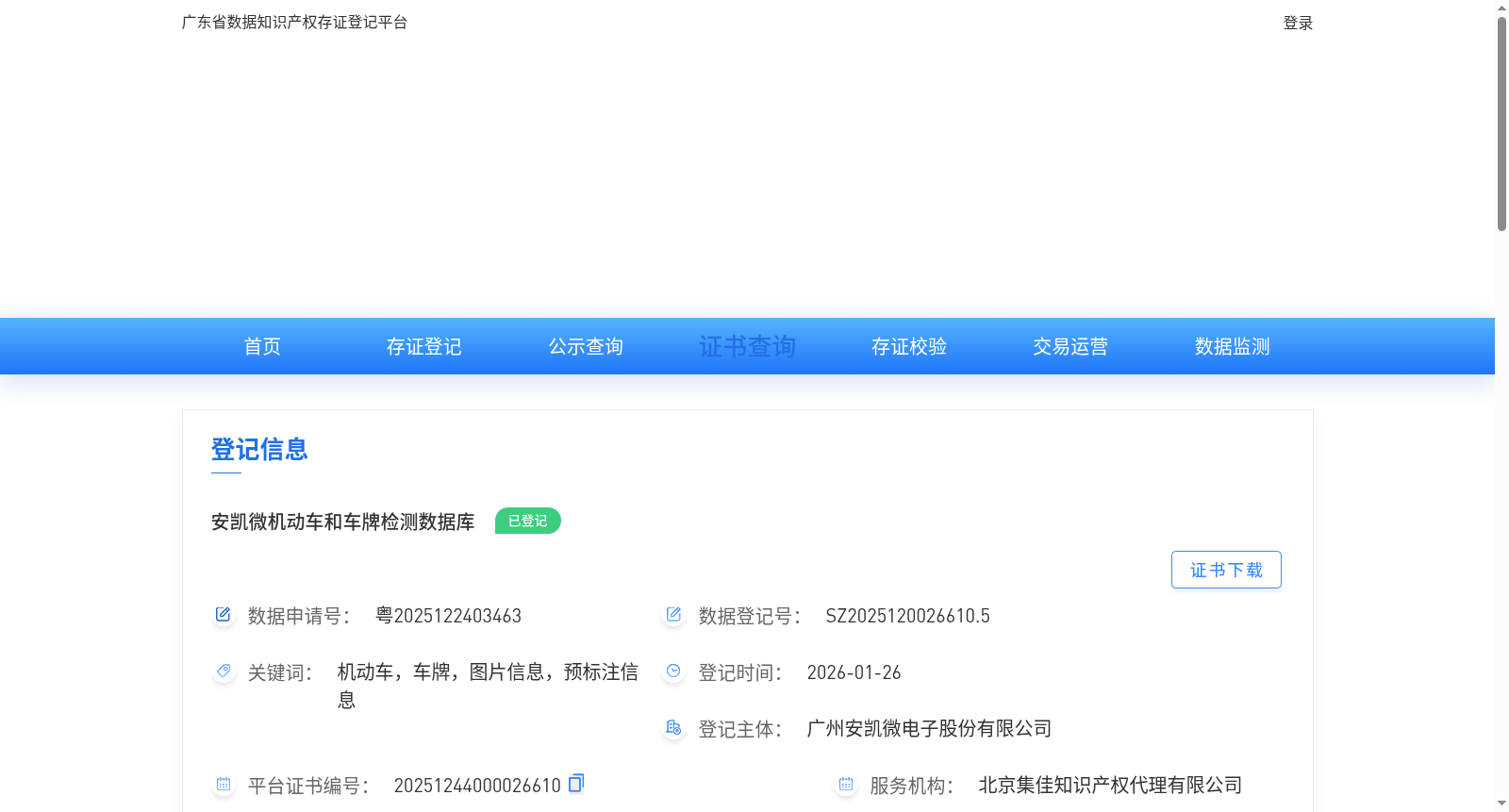Click the 登录 link at top right
Screen dimensions: 1509x812
click(x=1298, y=23)
